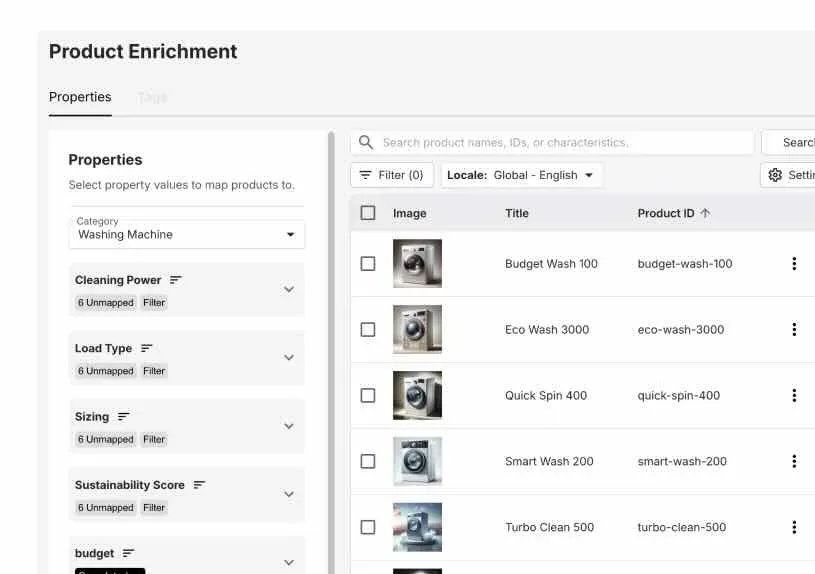Click the search magnifier icon
This screenshot has height=574, width=815.
pos(366,142)
